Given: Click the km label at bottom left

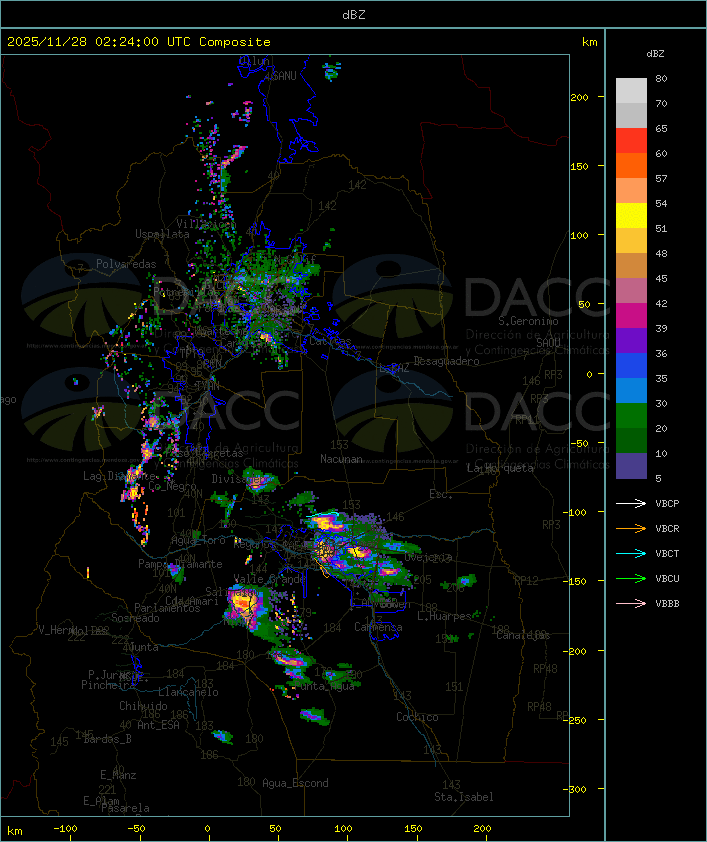Looking at the screenshot, I should (14, 831).
